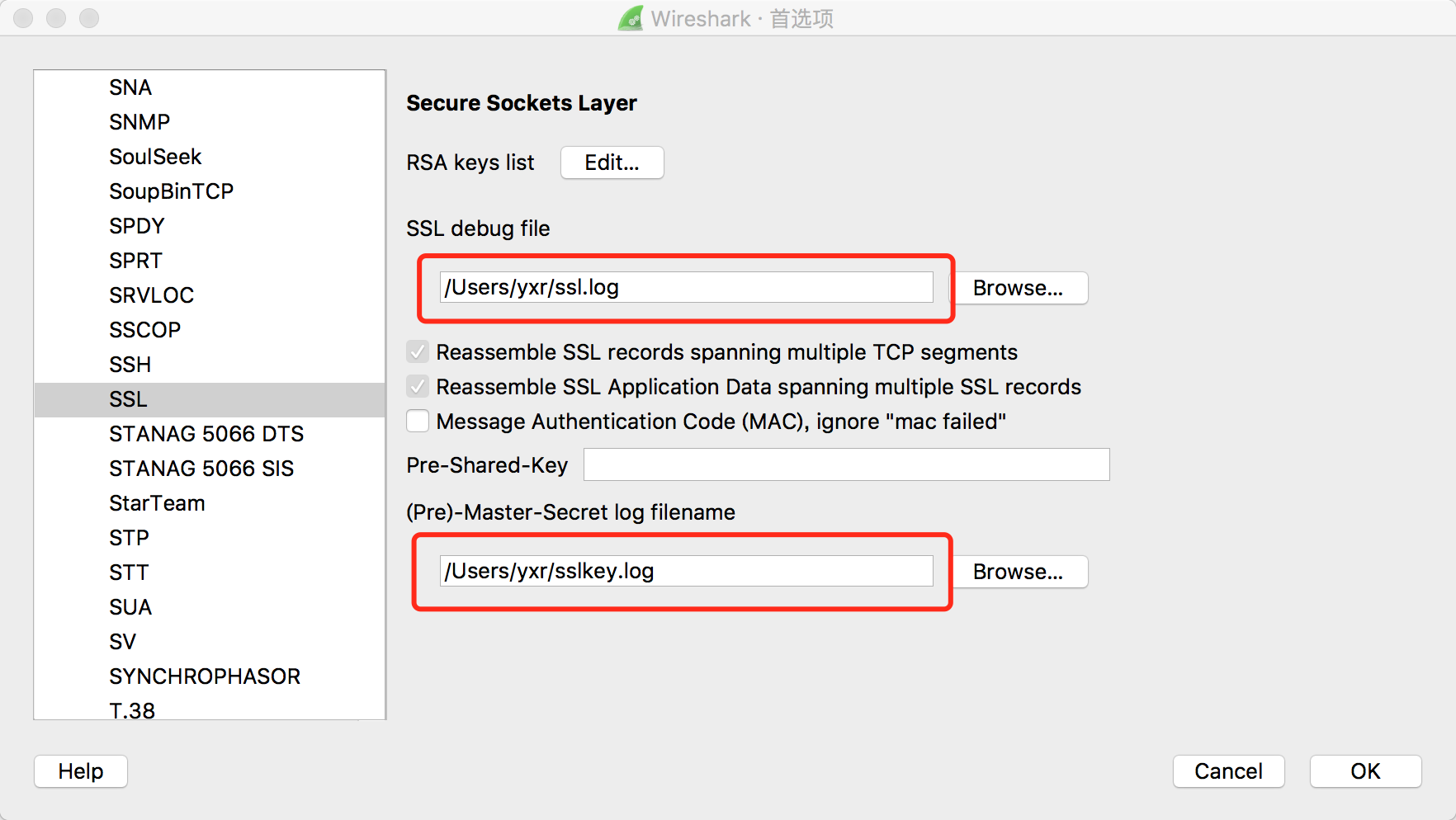Select STANAG 5066 SIS protocol

(210, 469)
